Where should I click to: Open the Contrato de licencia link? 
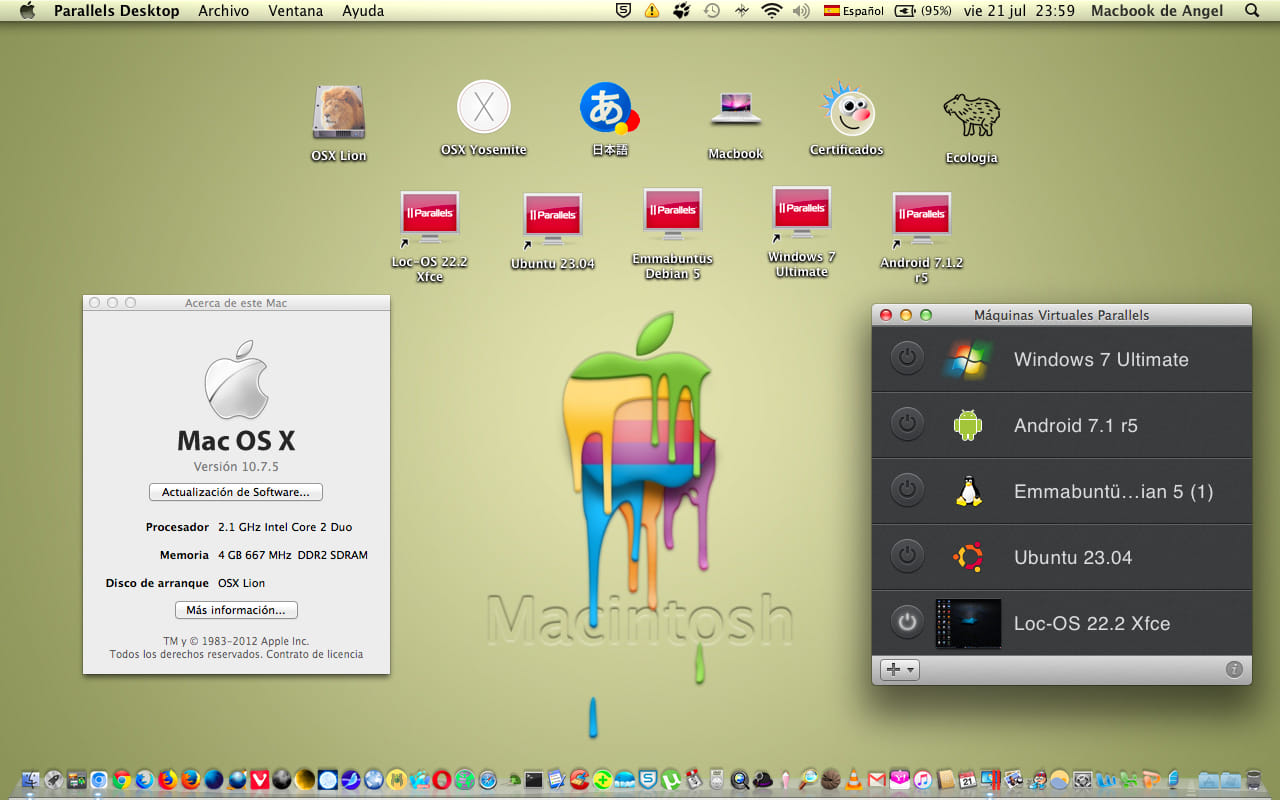(315, 654)
